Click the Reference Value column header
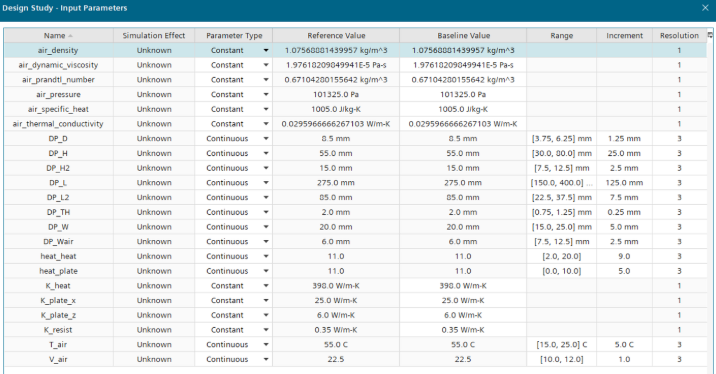The width and height of the screenshot is (716, 374). click(x=336, y=36)
